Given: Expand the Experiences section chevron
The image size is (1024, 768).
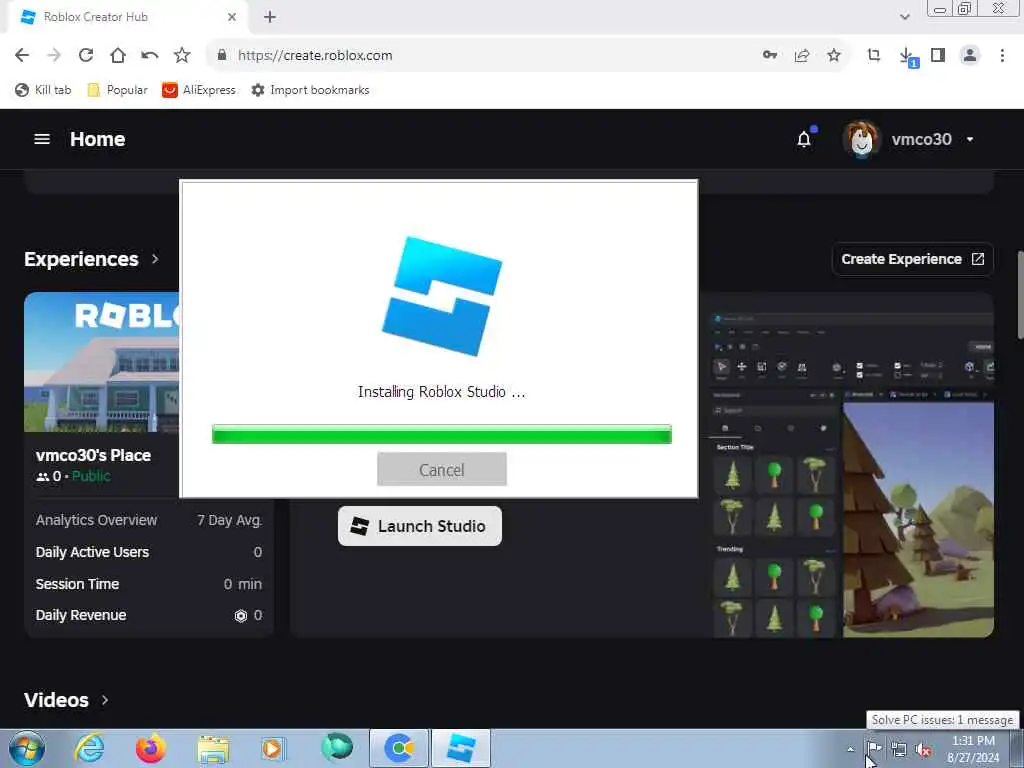Looking at the screenshot, I should point(155,259).
